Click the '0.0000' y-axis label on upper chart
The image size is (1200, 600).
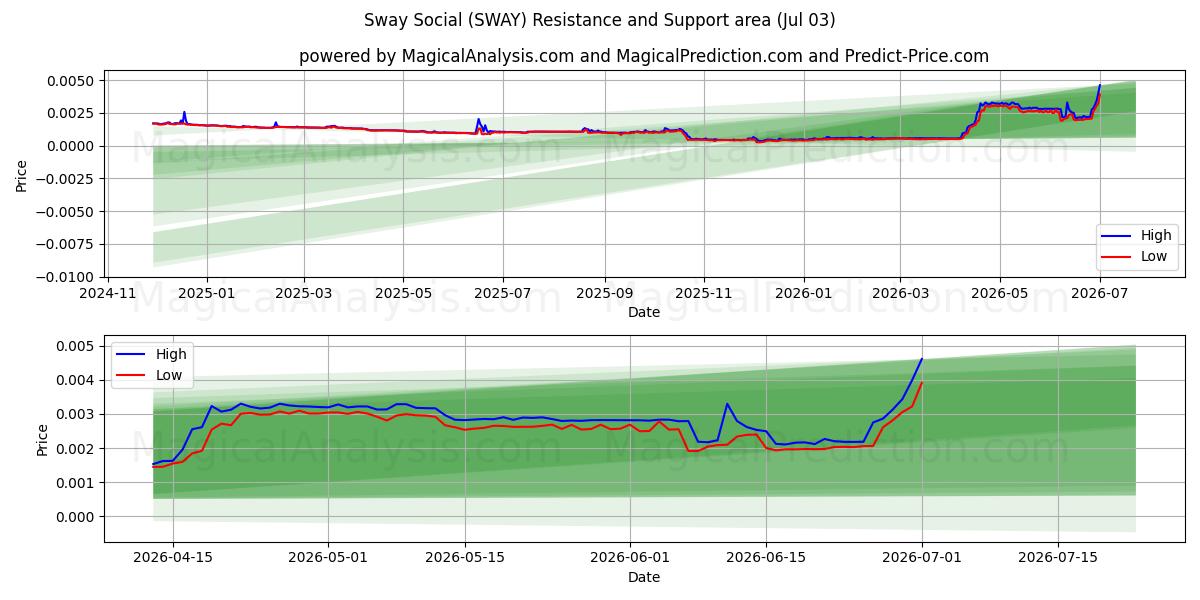tap(72, 146)
